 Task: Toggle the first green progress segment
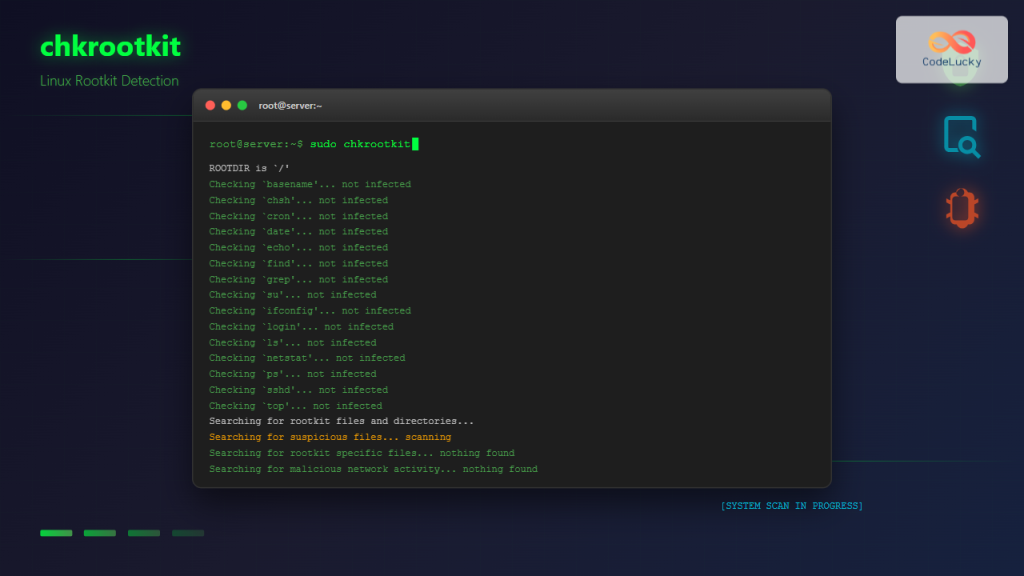tap(56, 533)
